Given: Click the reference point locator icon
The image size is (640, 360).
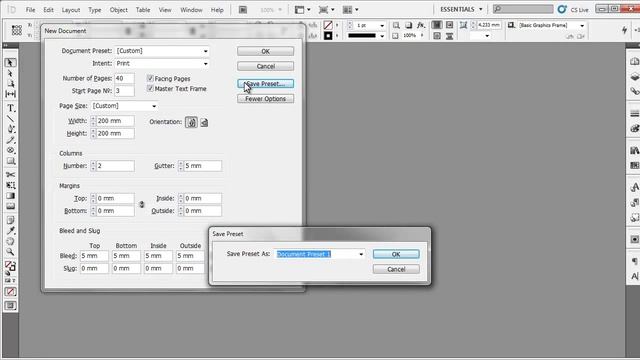Looking at the screenshot, I should [17, 30].
